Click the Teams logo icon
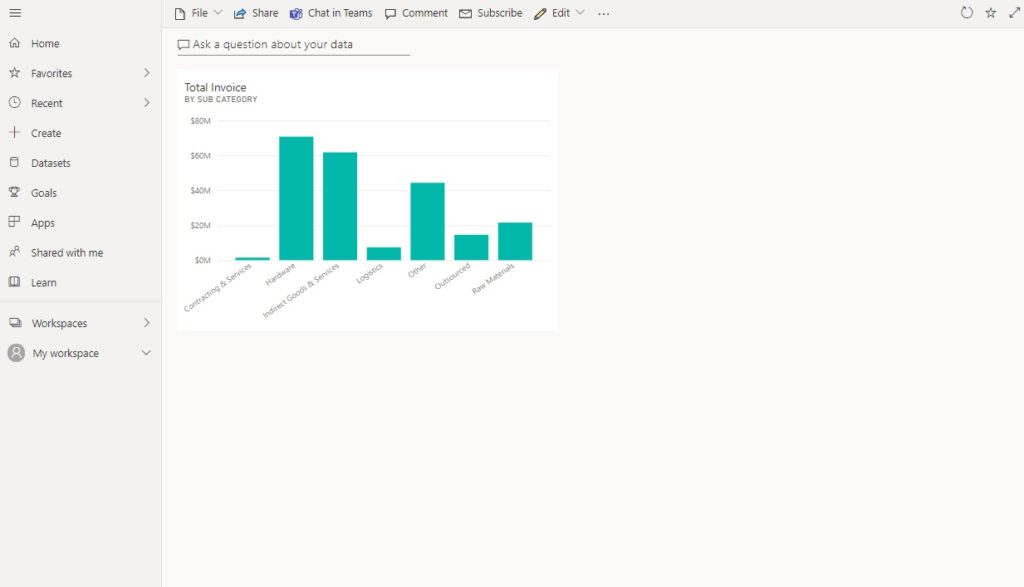This screenshot has height=587, width=1024. [x=296, y=14]
